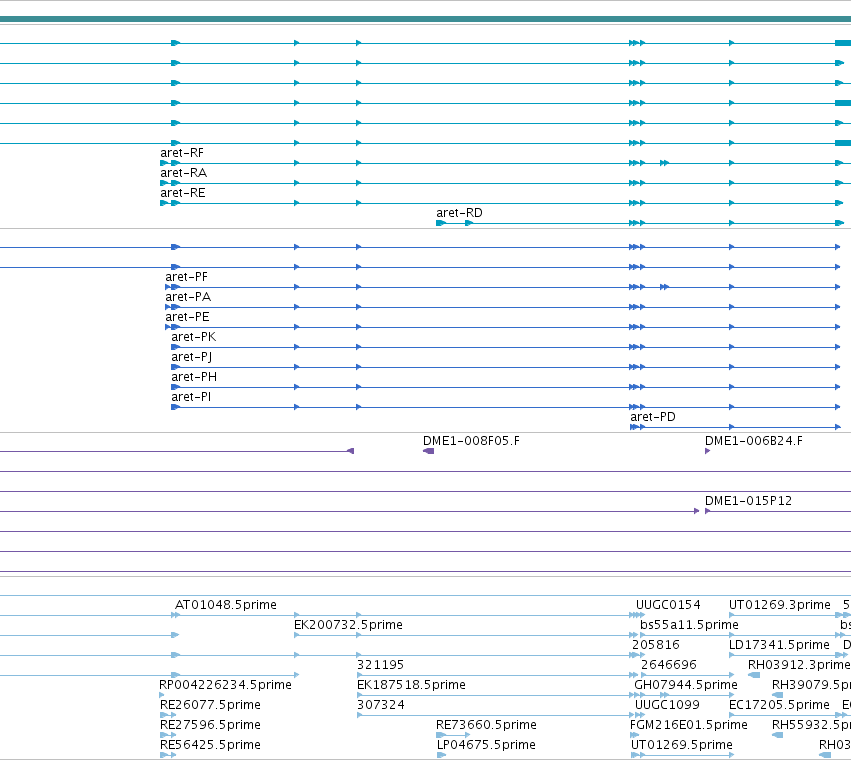This screenshot has height=760, width=851.
Task: Select the 205816 EST label
Action: pyautogui.click(x=656, y=645)
